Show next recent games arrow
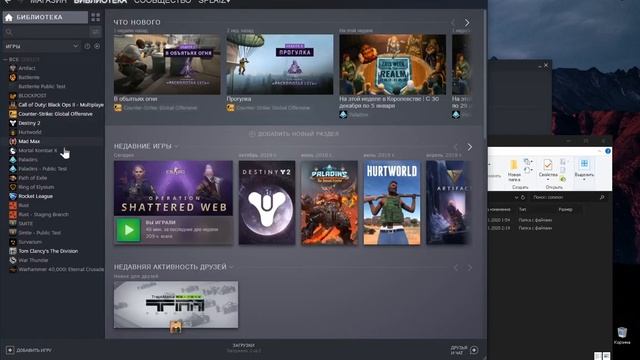640x360 pixels. (469, 147)
